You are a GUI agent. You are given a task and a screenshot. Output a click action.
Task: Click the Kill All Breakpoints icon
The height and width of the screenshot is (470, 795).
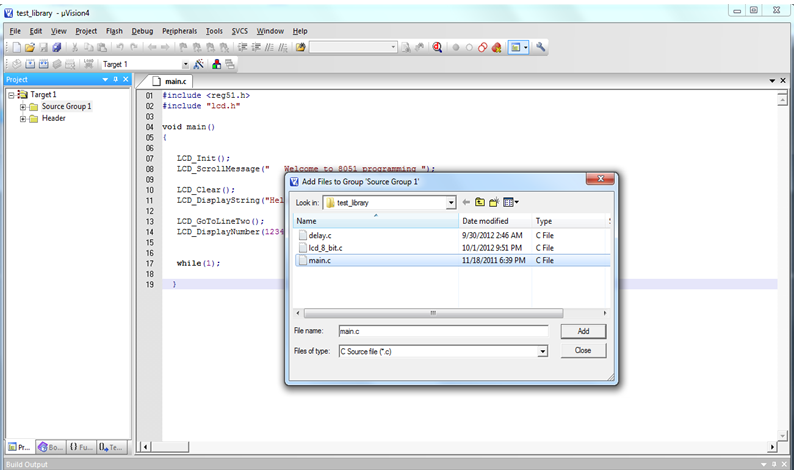[496, 48]
